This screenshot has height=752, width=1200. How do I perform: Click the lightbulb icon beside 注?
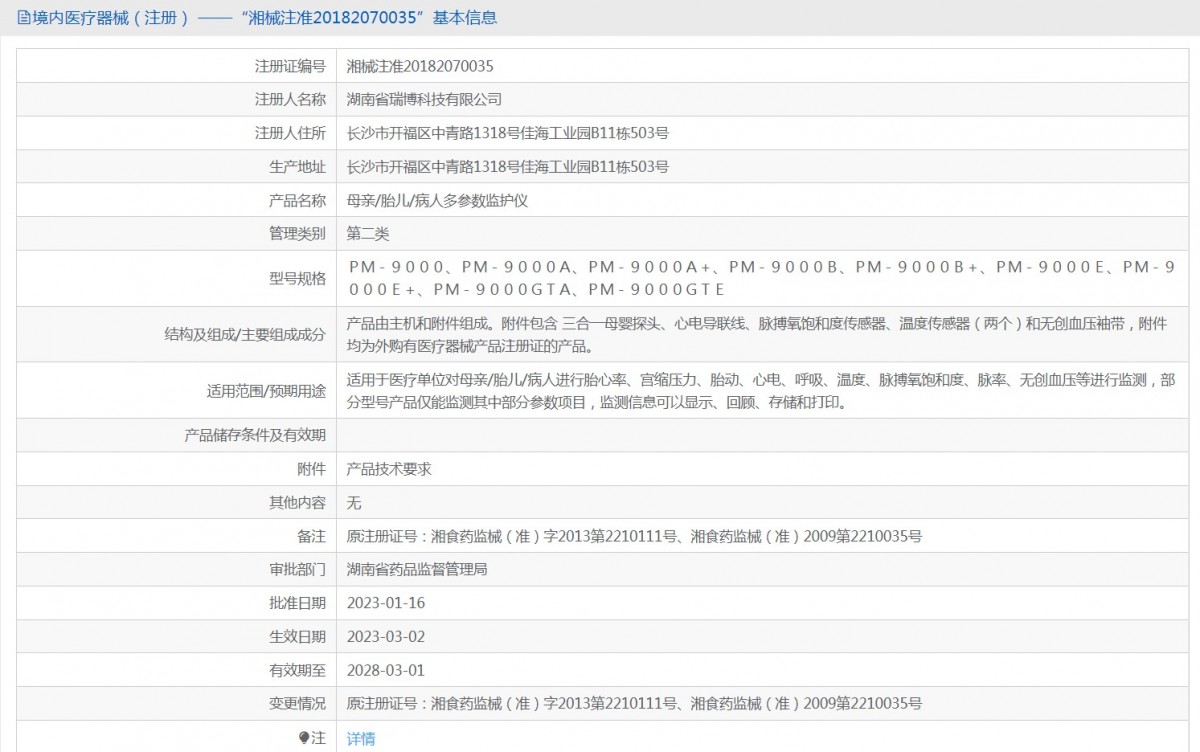pyautogui.click(x=304, y=738)
